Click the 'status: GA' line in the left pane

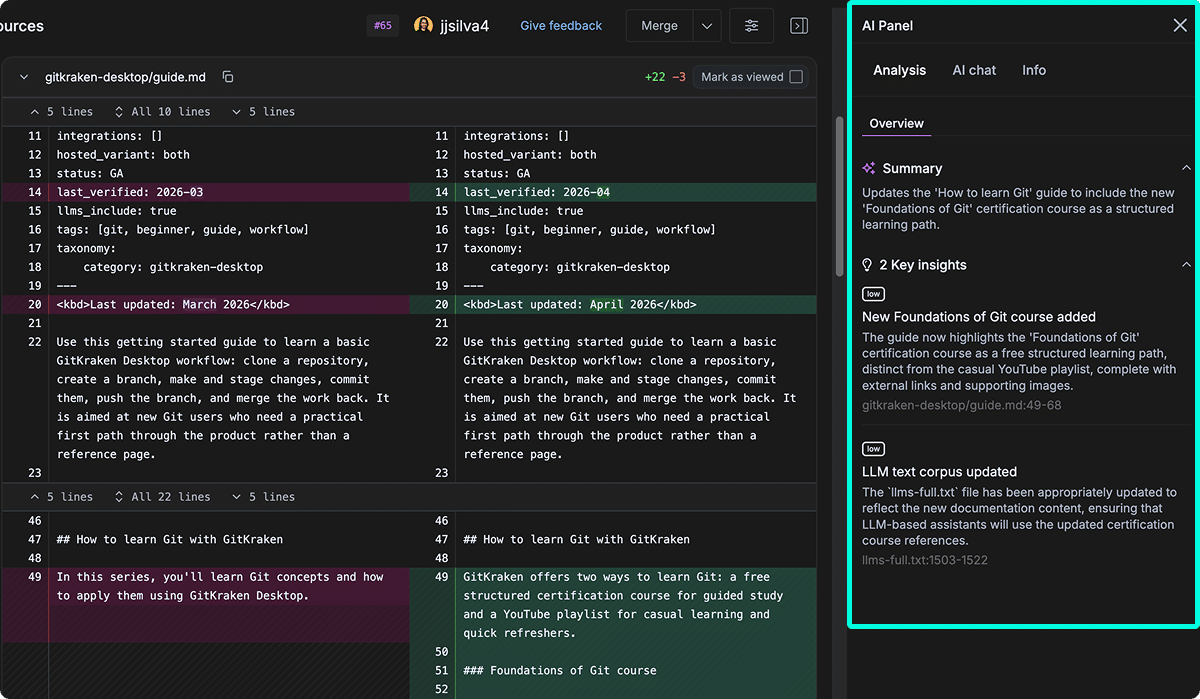[90, 173]
